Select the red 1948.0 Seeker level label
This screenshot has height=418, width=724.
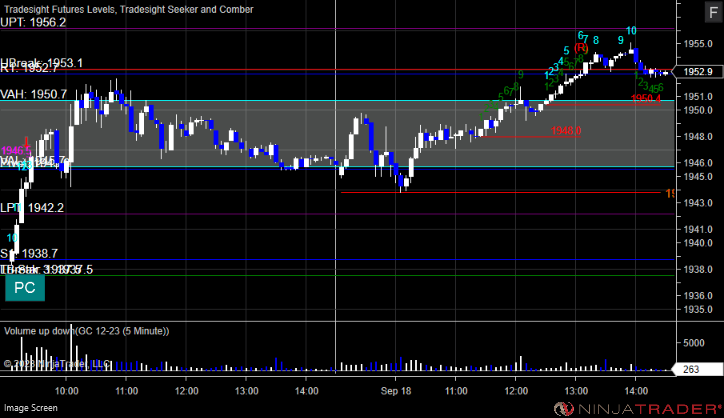tap(566, 131)
